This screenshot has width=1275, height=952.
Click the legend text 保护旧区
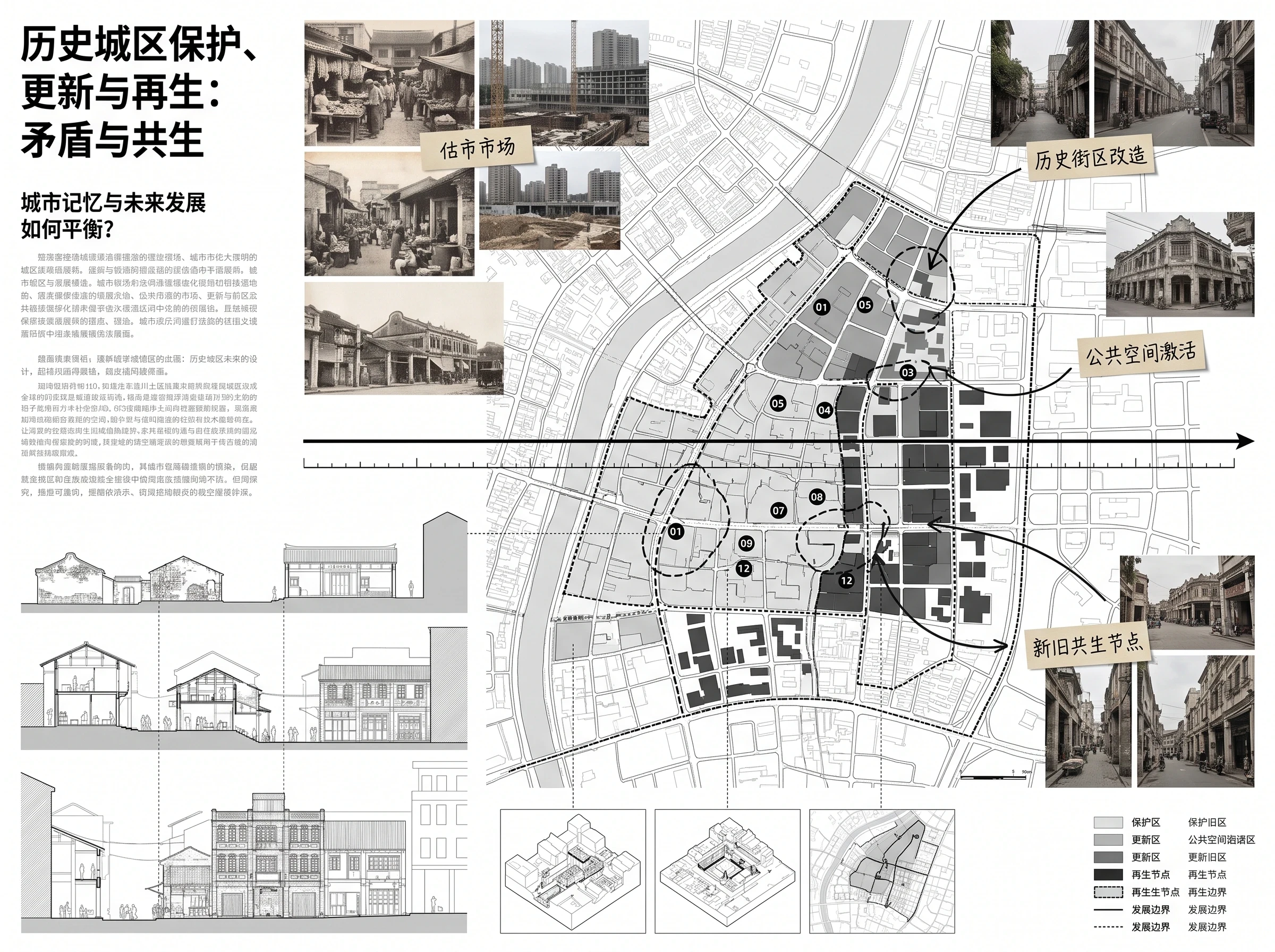[x=1207, y=822]
